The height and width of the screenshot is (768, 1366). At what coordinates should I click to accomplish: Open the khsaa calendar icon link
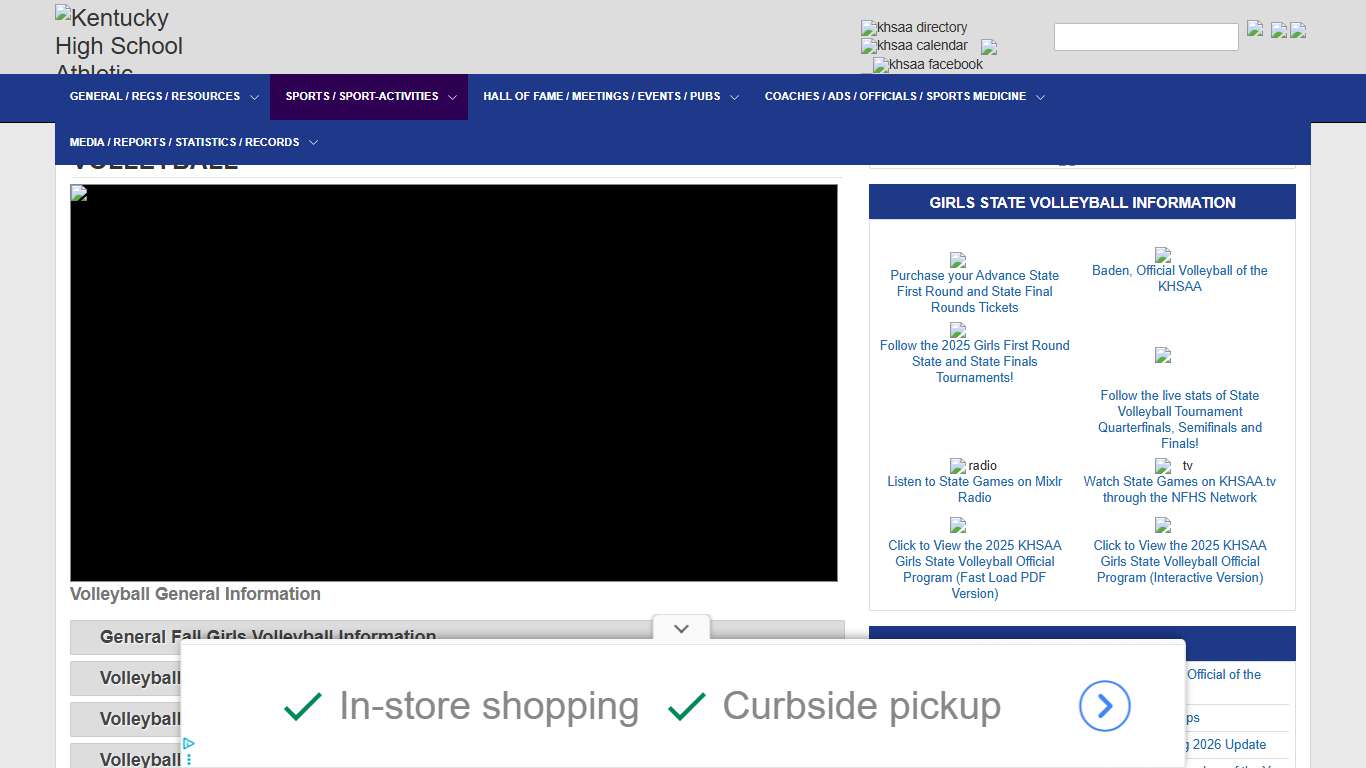(x=914, y=46)
